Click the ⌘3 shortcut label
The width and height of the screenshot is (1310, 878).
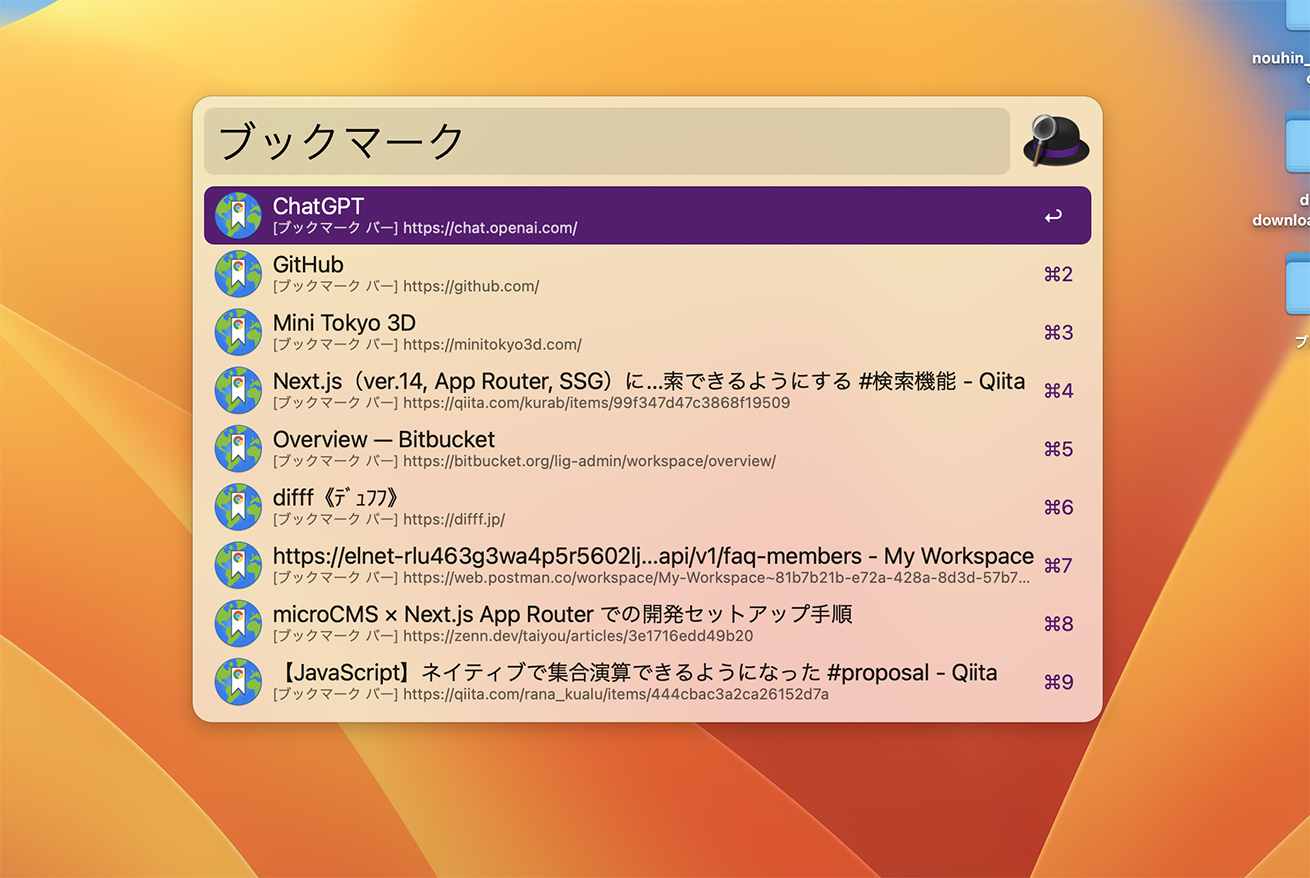coord(1058,332)
